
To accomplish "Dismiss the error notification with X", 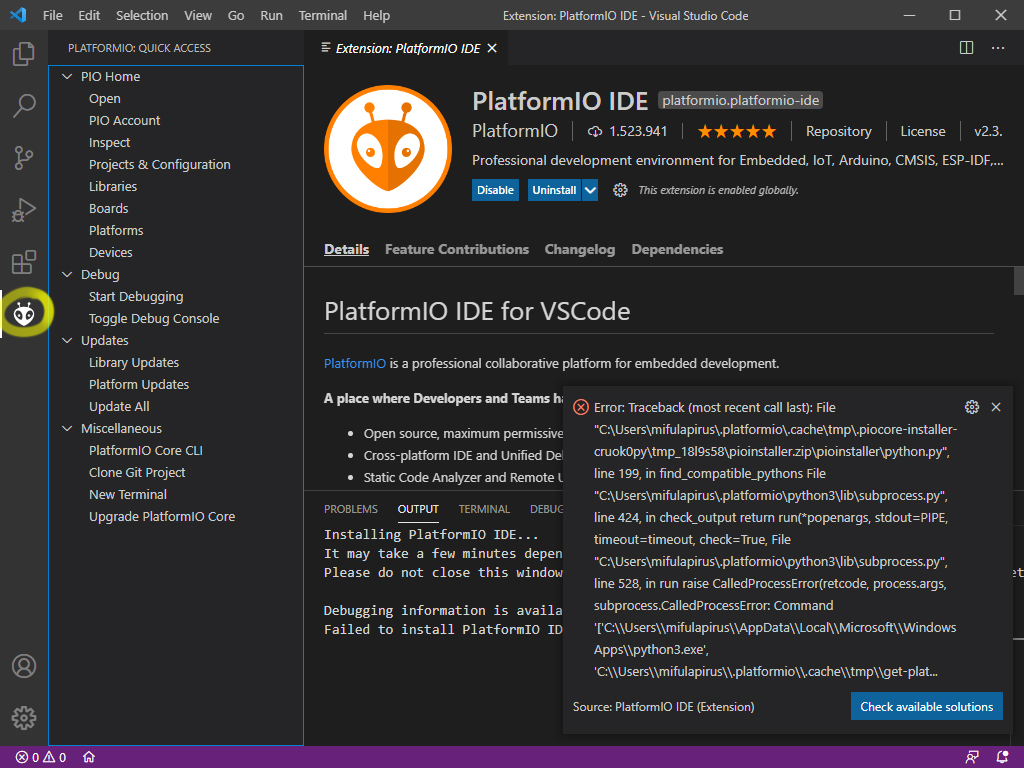I will pos(996,407).
